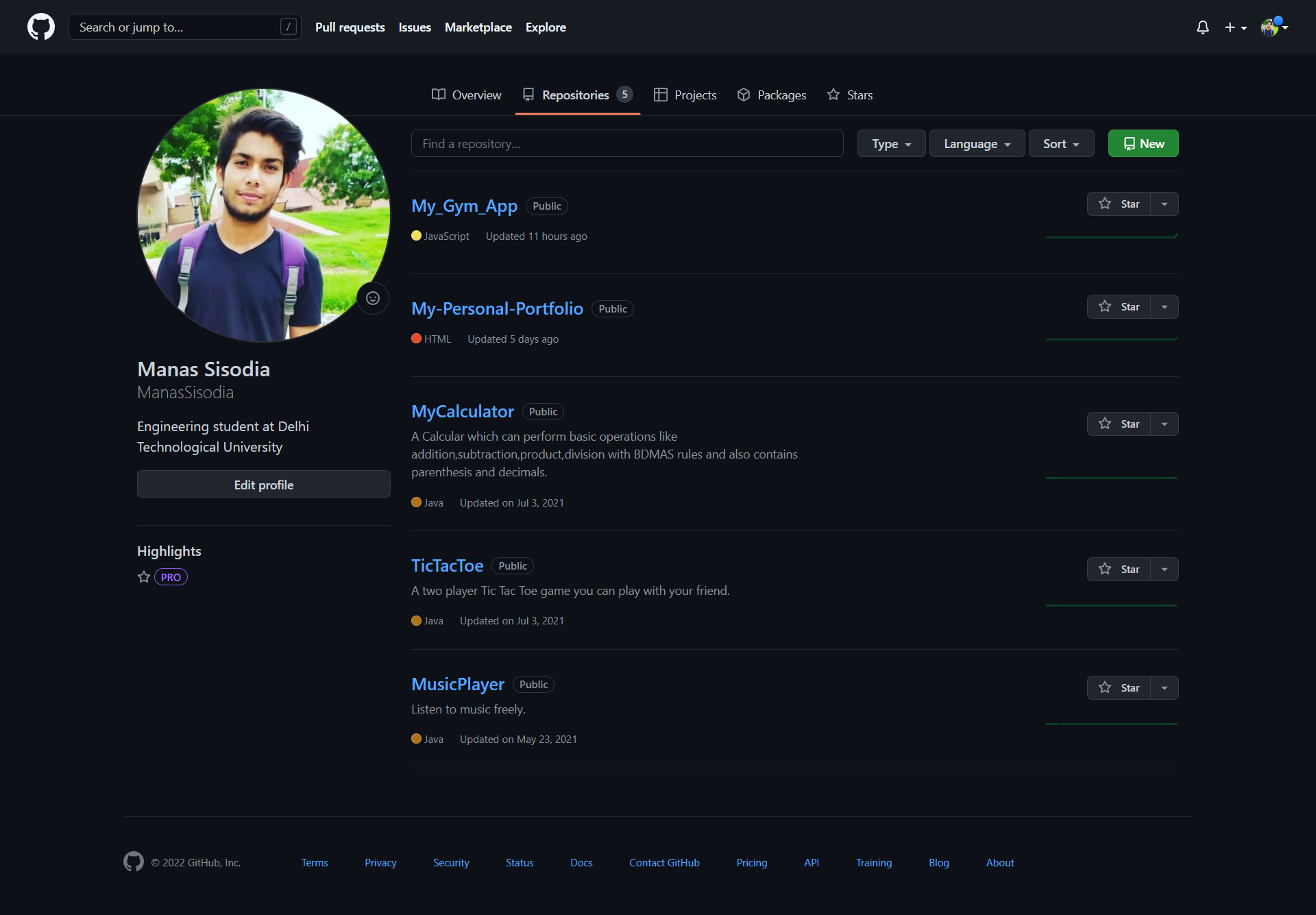This screenshot has height=915, width=1316.
Task: Open the Pricing footer link
Action: coord(752,862)
